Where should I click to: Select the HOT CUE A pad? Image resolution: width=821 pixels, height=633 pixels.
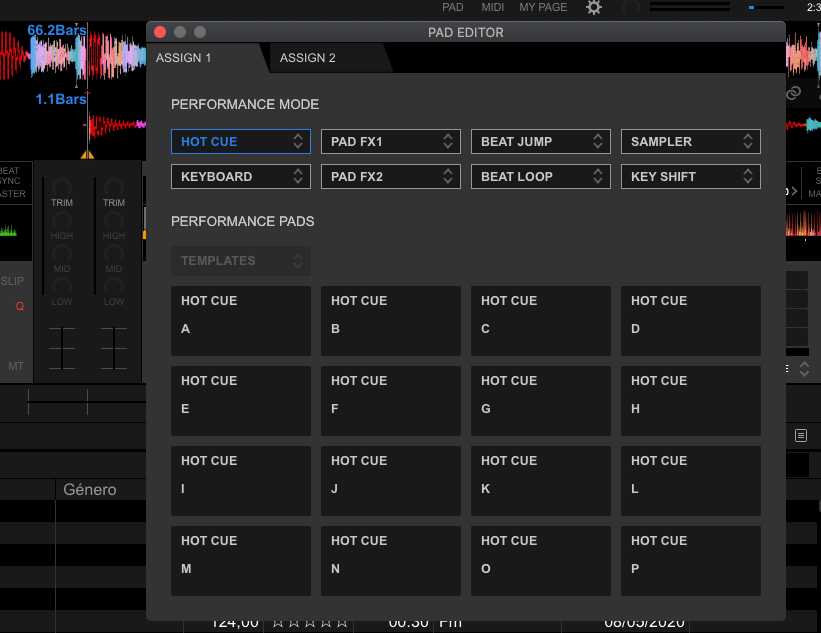pyautogui.click(x=241, y=321)
